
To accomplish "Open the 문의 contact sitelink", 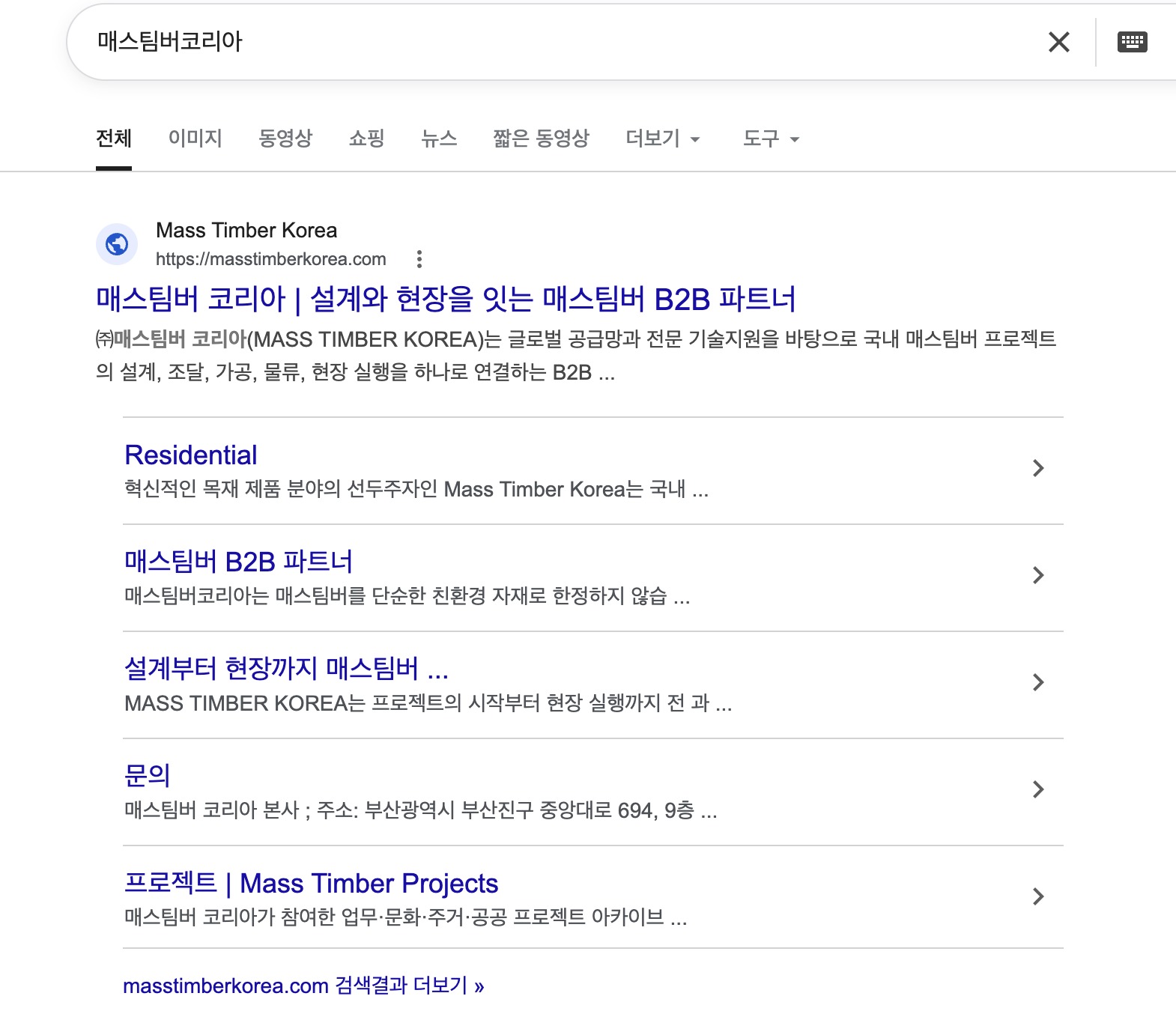I will pos(148,775).
